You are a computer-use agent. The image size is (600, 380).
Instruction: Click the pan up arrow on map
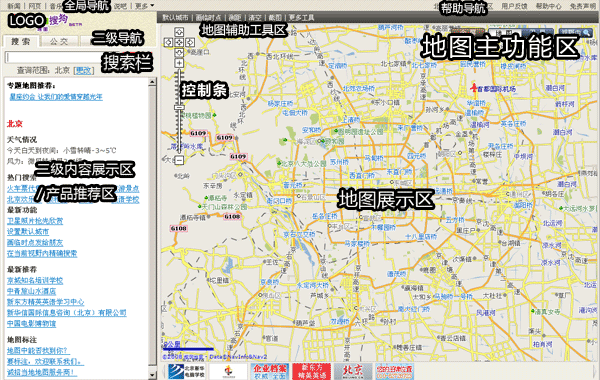tap(179, 32)
